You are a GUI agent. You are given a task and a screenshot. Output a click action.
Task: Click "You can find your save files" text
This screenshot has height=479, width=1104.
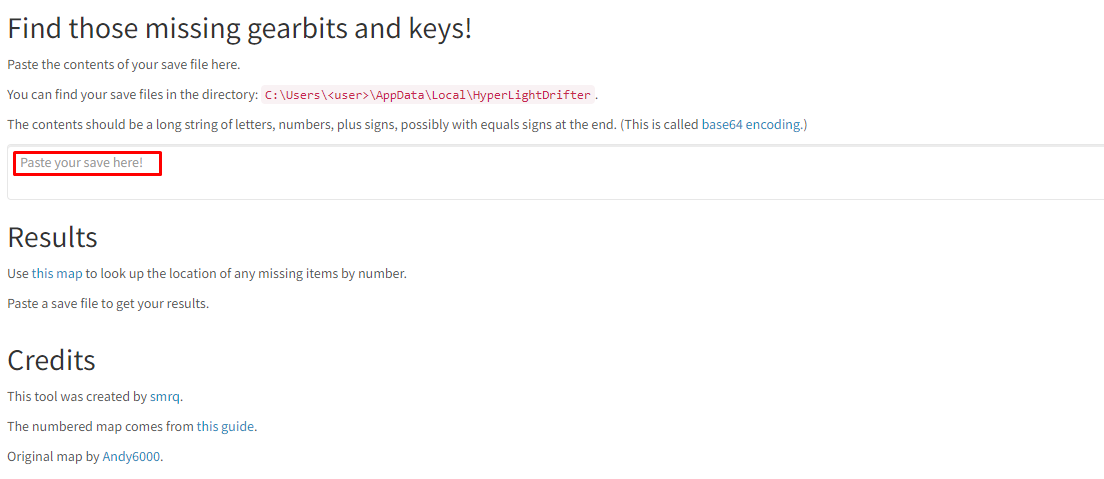point(100,95)
